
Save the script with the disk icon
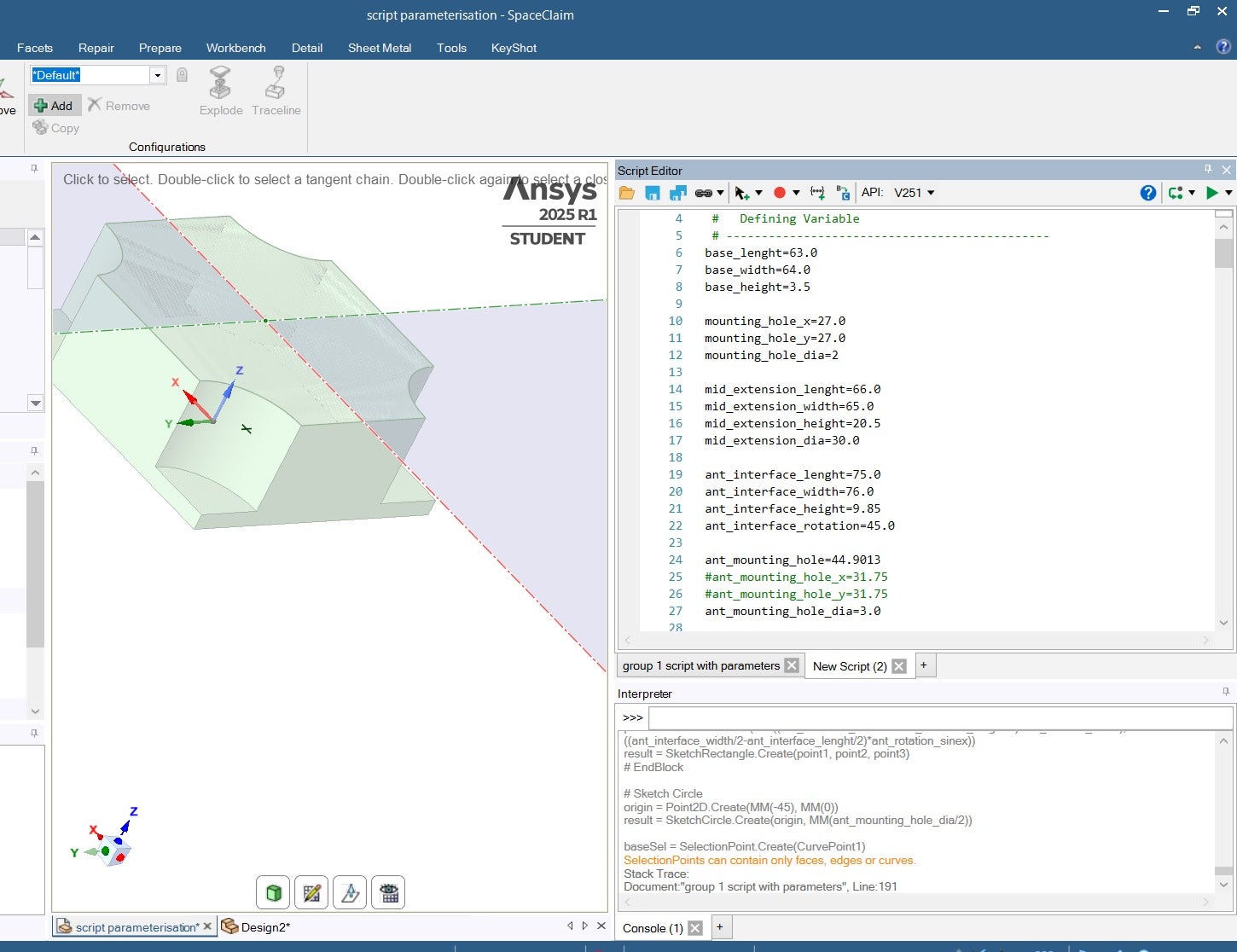[653, 193]
